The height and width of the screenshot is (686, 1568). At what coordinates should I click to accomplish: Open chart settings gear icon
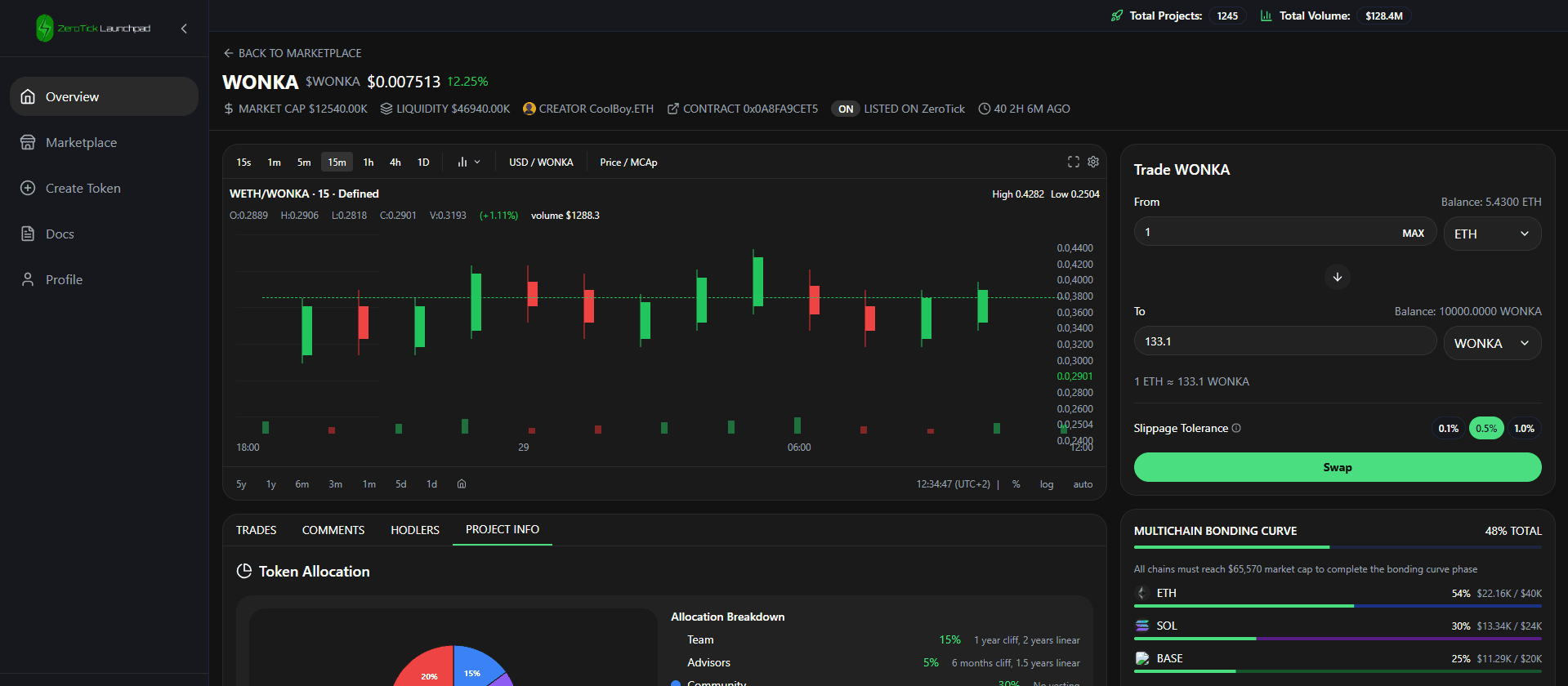pyautogui.click(x=1093, y=162)
